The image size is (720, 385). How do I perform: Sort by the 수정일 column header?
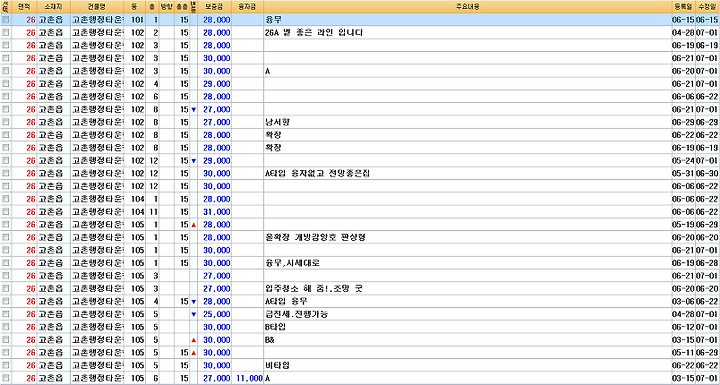pyautogui.click(x=708, y=7)
